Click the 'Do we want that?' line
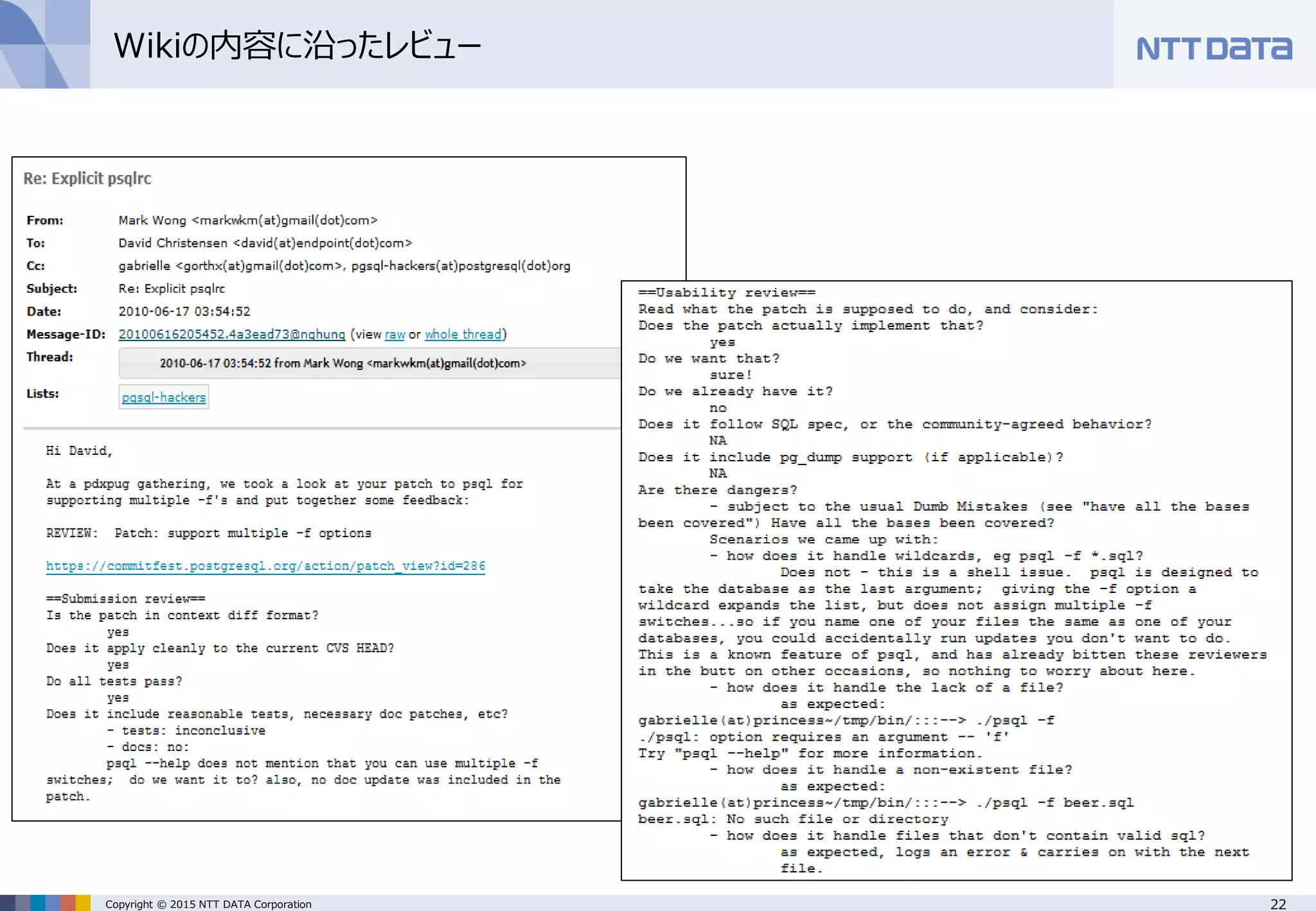This screenshot has width=1316, height=911. tap(709, 358)
